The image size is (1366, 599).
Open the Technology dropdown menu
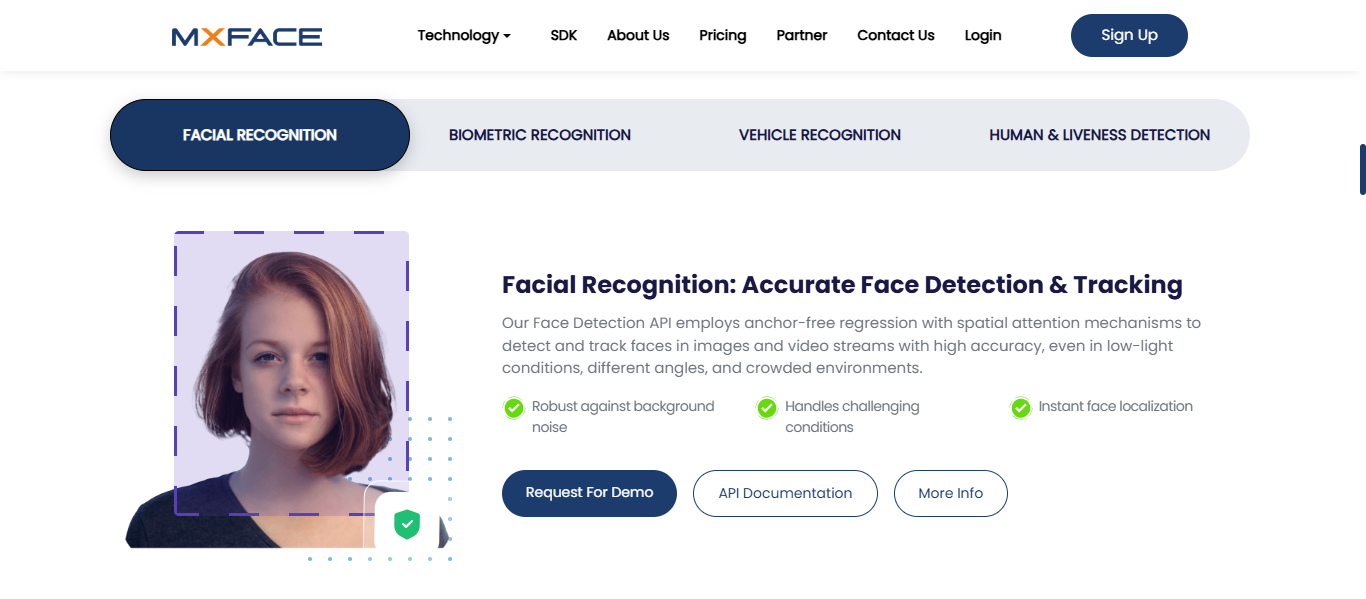click(x=459, y=35)
